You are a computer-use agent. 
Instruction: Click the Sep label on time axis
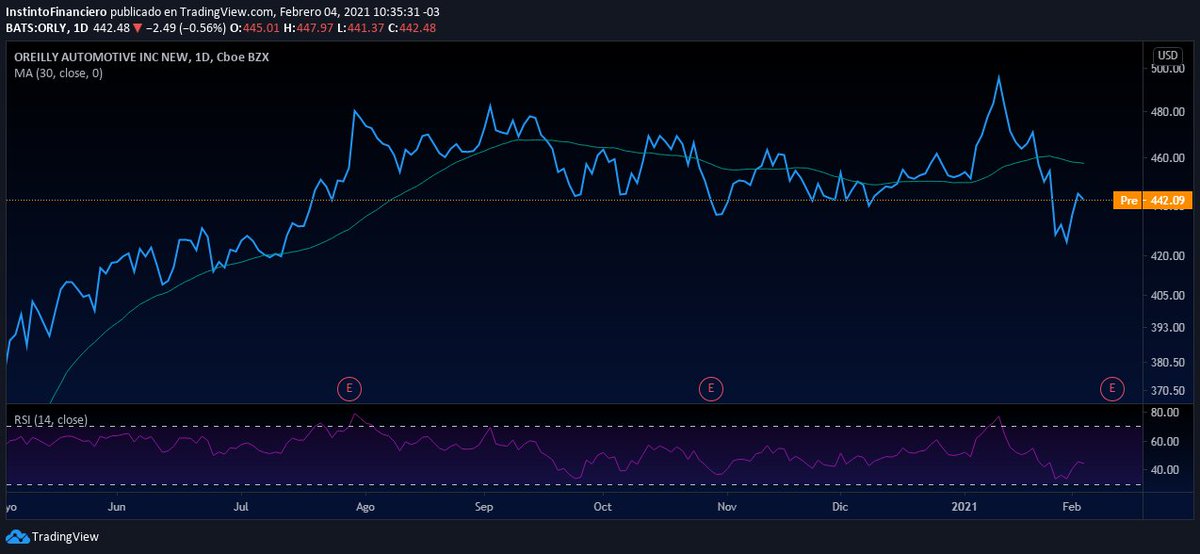point(484,507)
